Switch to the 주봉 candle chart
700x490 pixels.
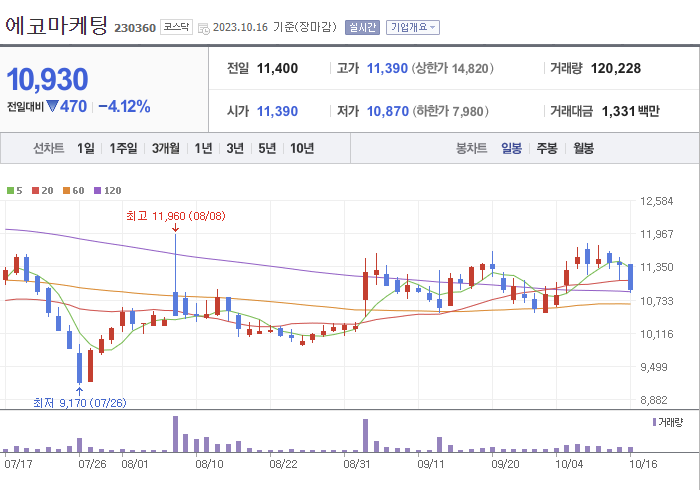coord(547,148)
